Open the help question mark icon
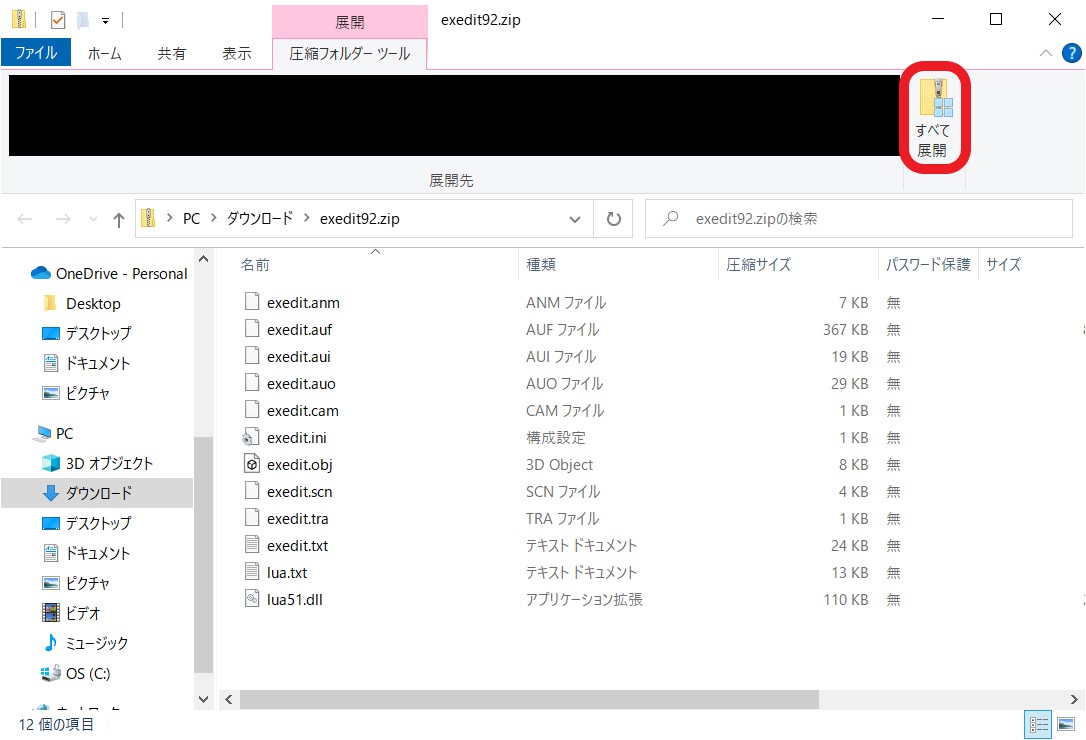Image resolution: width=1086 pixels, height=740 pixels. (1071, 53)
